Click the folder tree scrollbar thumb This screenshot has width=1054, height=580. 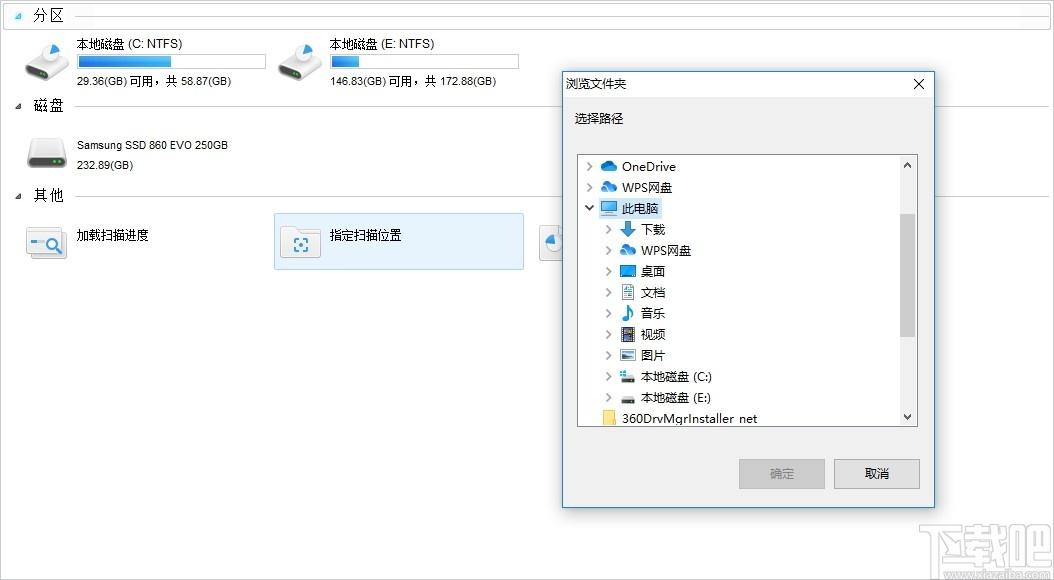pyautogui.click(x=907, y=276)
